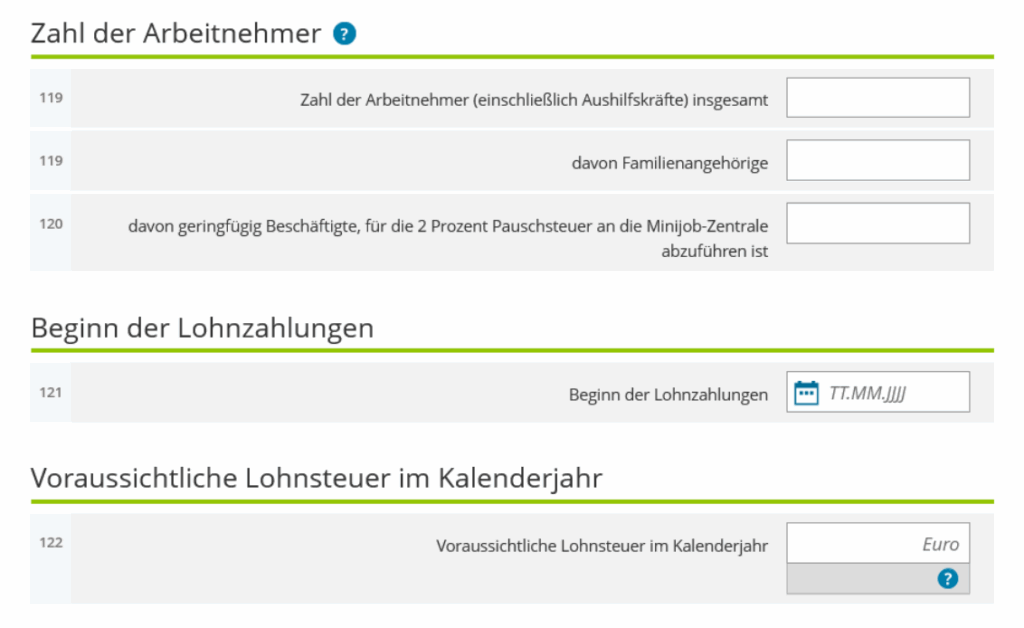
Task: Click row number 119 beside Familienangehörige
Action: tap(51, 160)
